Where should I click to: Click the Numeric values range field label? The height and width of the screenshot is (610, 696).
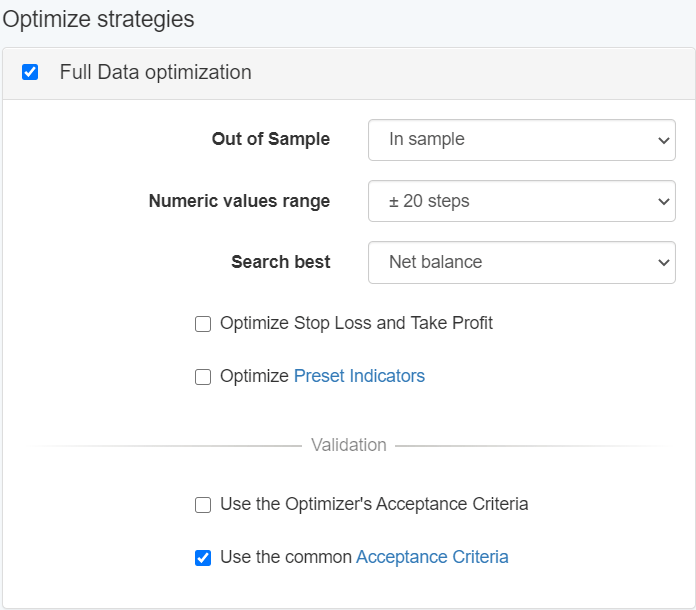tap(239, 201)
